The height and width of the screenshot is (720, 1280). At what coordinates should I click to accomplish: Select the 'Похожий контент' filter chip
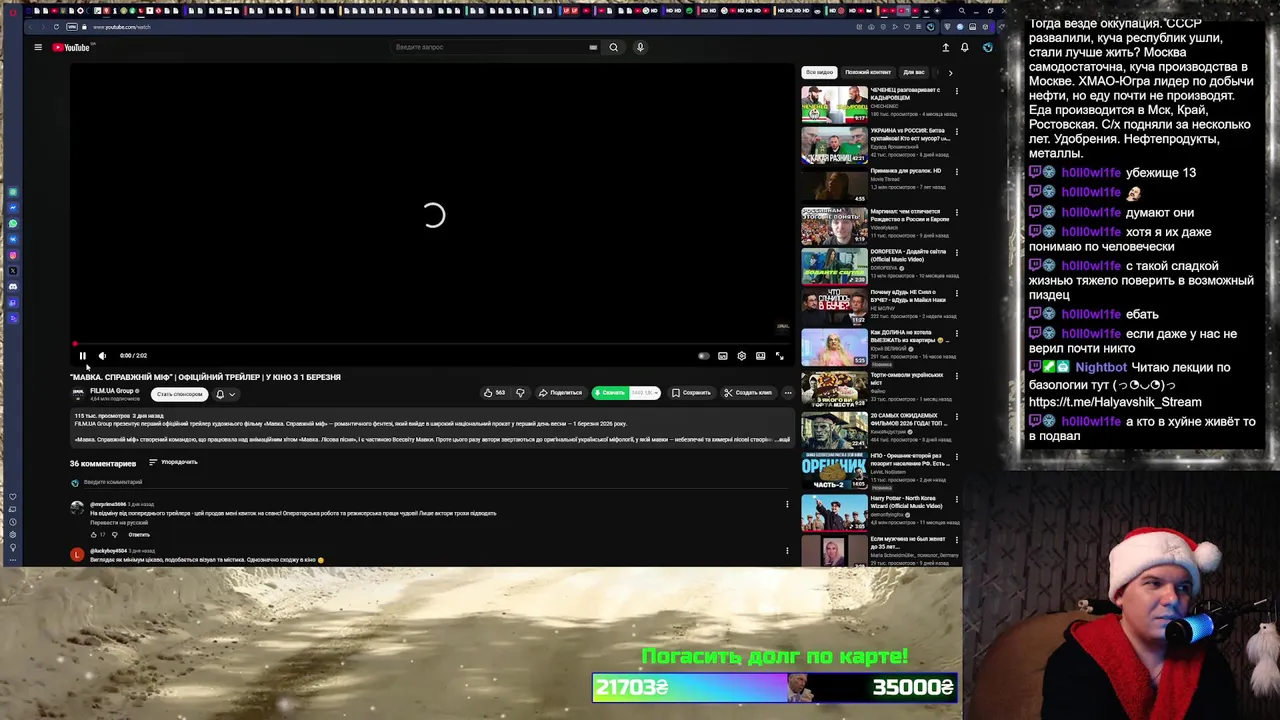tap(868, 72)
